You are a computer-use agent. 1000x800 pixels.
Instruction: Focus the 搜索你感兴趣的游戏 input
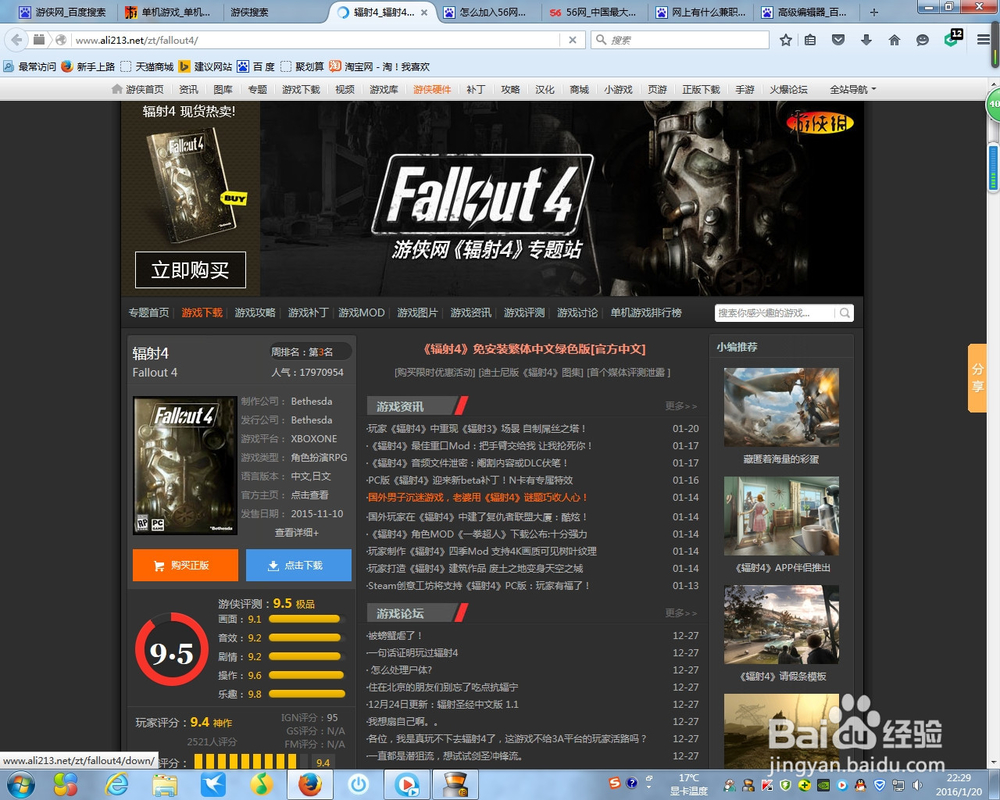click(775, 313)
